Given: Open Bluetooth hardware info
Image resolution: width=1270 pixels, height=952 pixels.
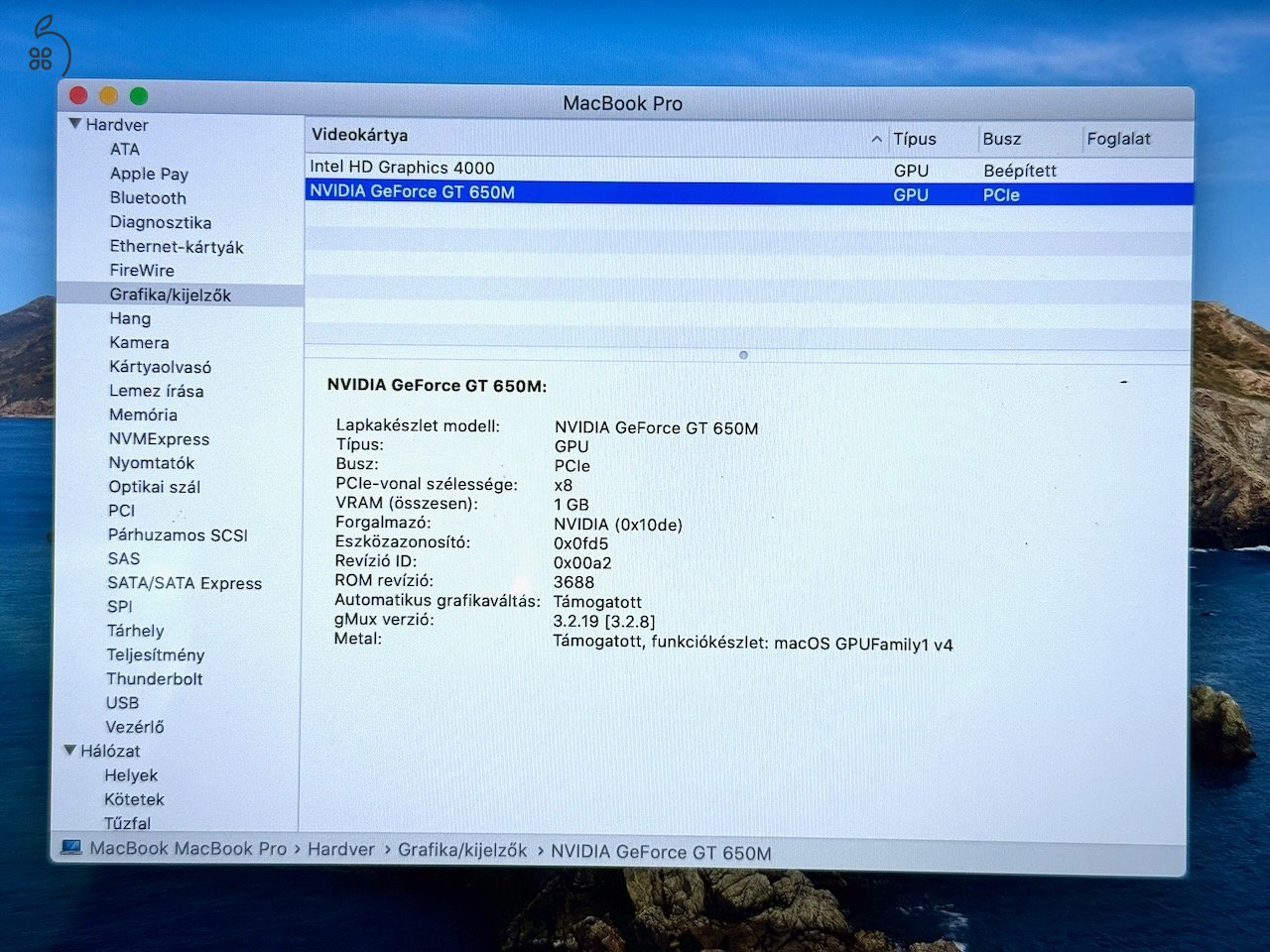Looking at the screenshot, I should [x=148, y=198].
